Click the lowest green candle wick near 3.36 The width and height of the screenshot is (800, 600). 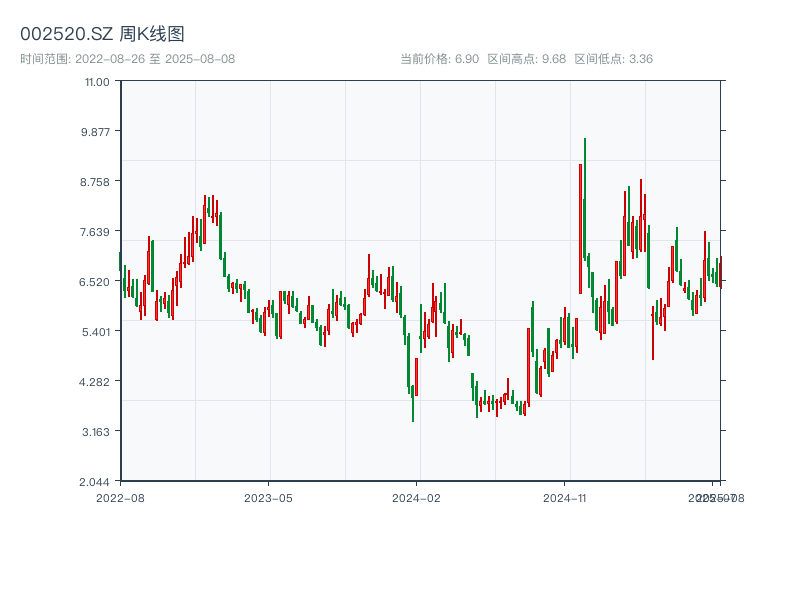413,403
